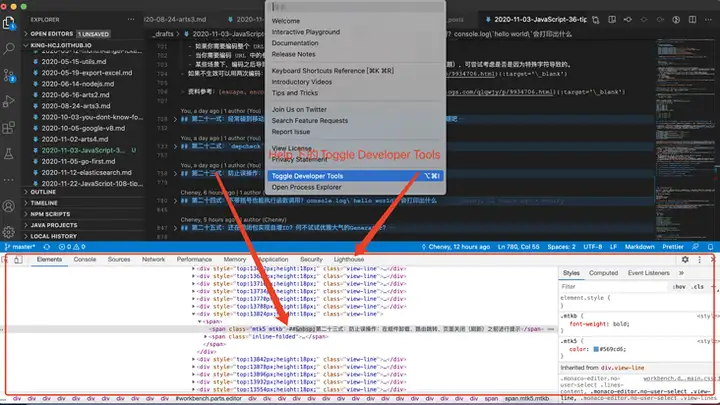Open errors and warnings count in status bar
The width and height of the screenshot is (720, 405).
coord(72,247)
